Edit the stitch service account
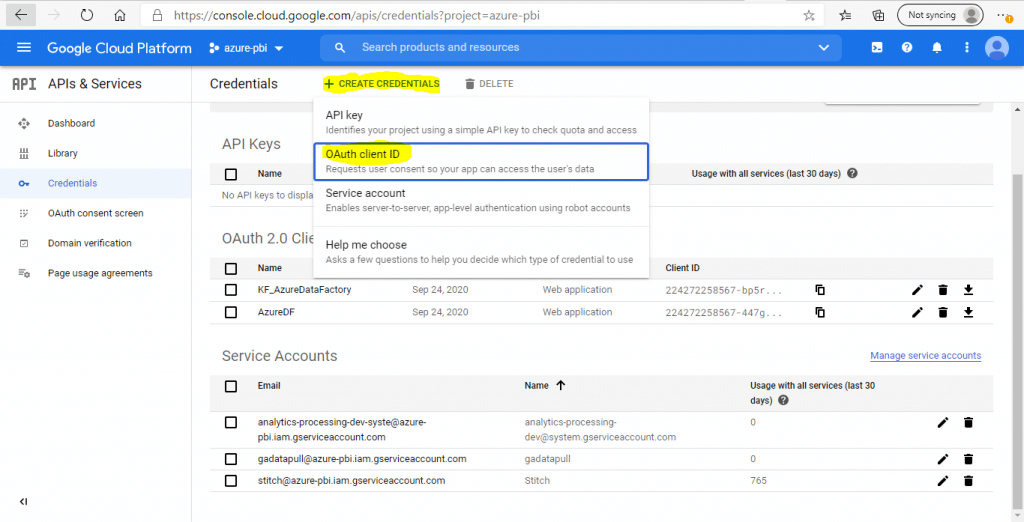Viewport: 1024px width, 522px height. (943, 481)
